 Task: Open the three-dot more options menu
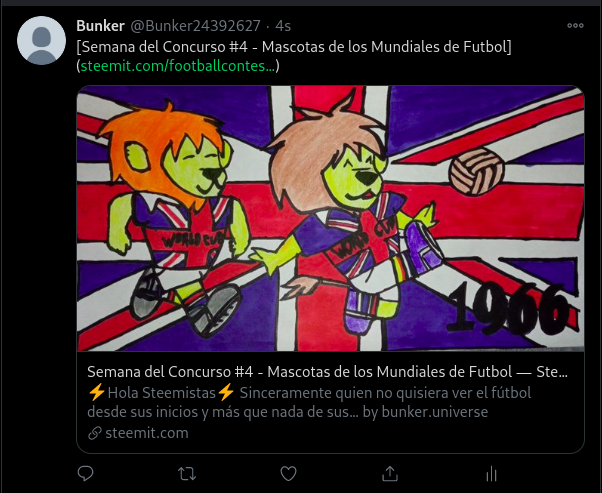[x=575, y=26]
